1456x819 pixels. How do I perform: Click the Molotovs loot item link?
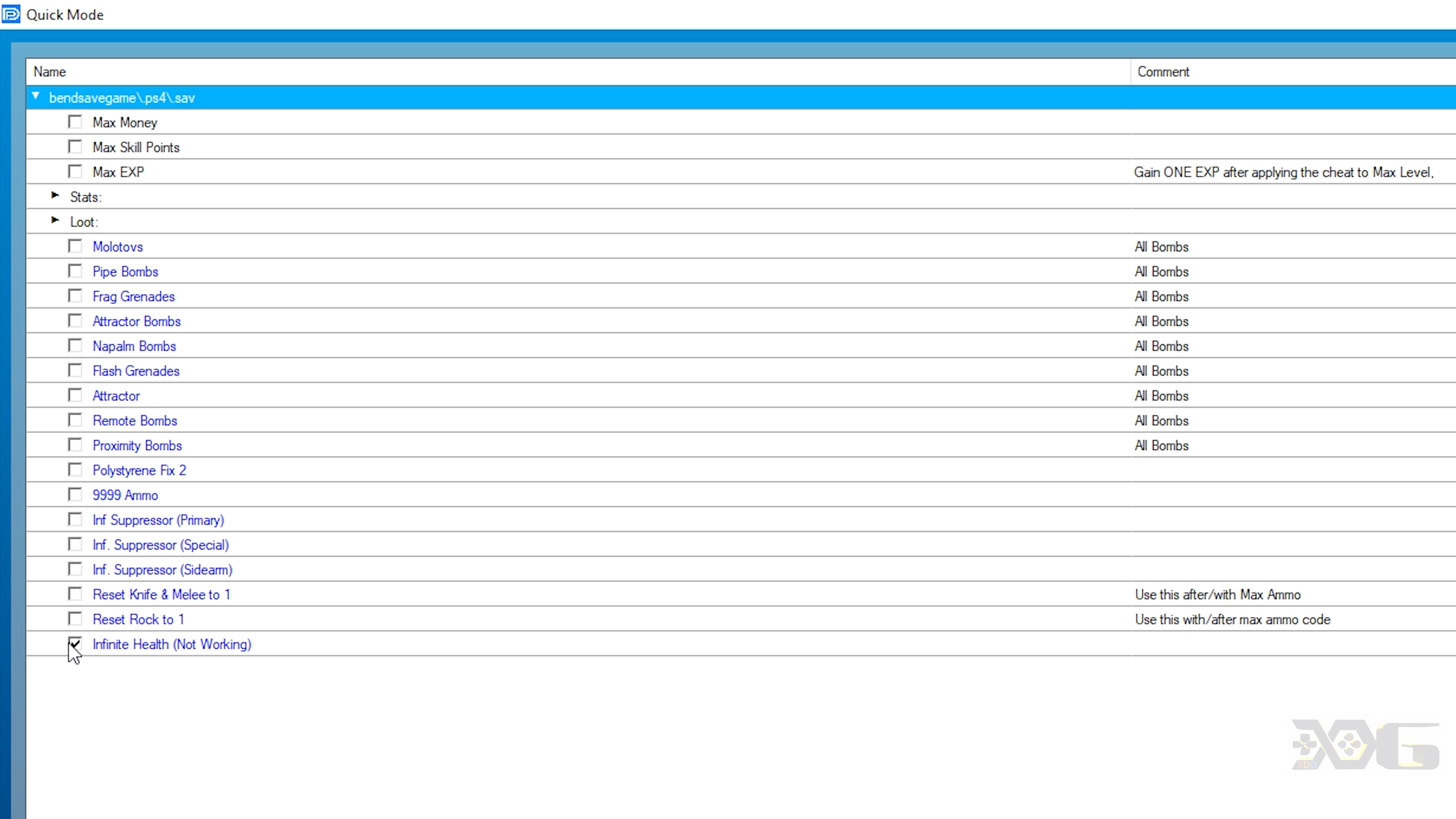pyautogui.click(x=117, y=246)
